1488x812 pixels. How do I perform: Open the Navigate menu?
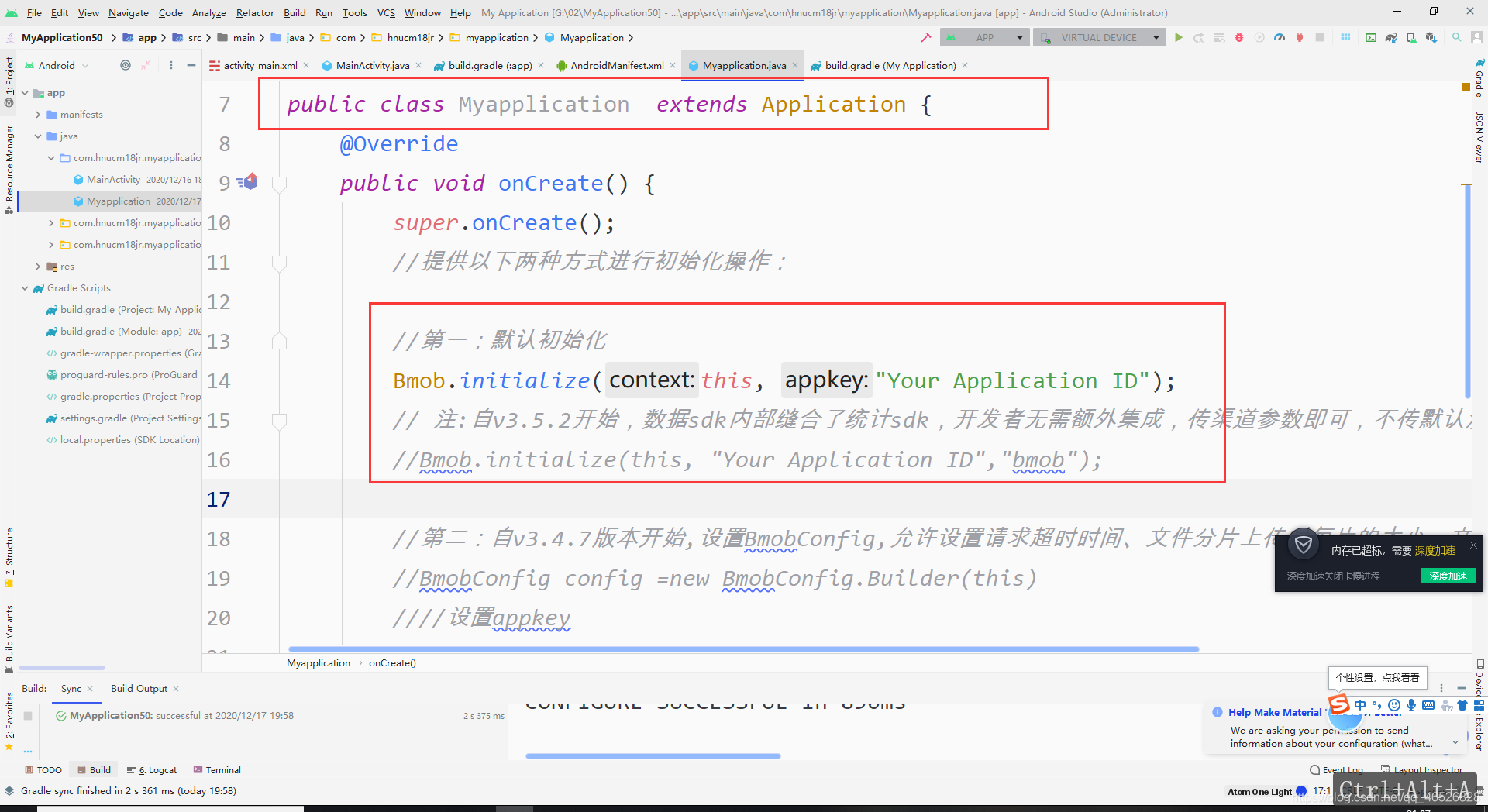click(128, 12)
